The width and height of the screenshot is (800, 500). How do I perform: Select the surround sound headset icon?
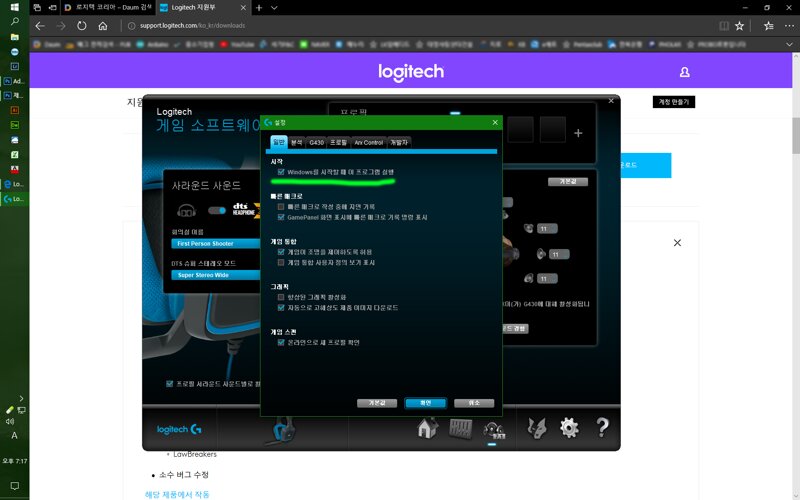tap(493, 430)
